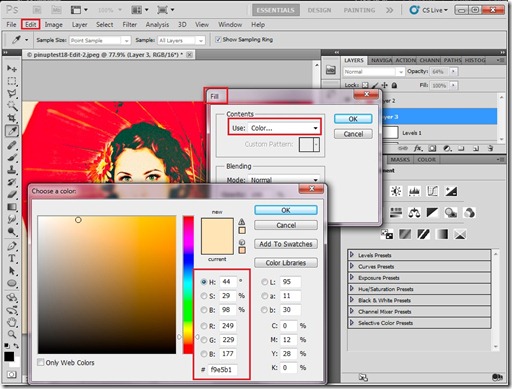Select the Crop tool
Image resolution: width=512 pixels, height=389 pixels.
12,118
